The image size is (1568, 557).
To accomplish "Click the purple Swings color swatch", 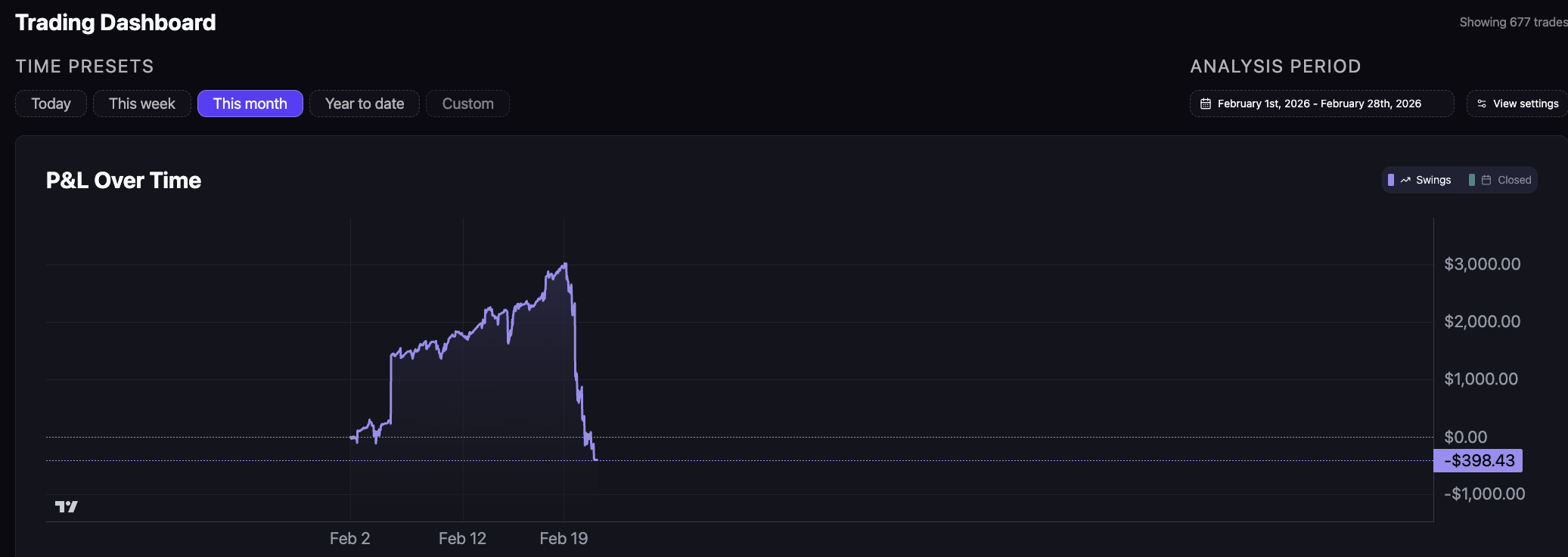I will [1391, 181].
